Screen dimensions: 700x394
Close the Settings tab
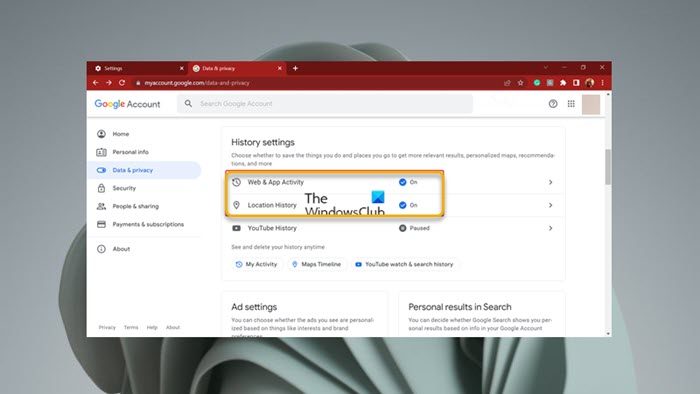point(181,68)
